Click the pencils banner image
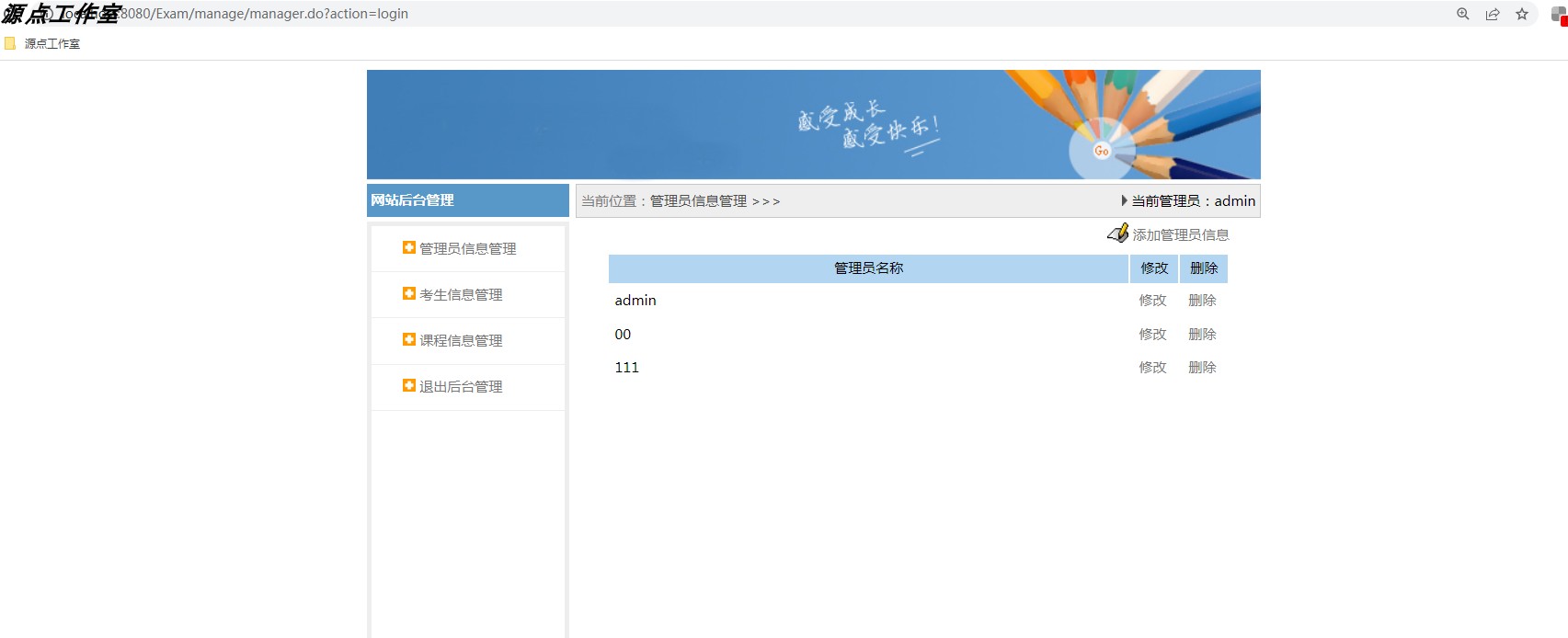The height and width of the screenshot is (638, 1568). [814, 124]
